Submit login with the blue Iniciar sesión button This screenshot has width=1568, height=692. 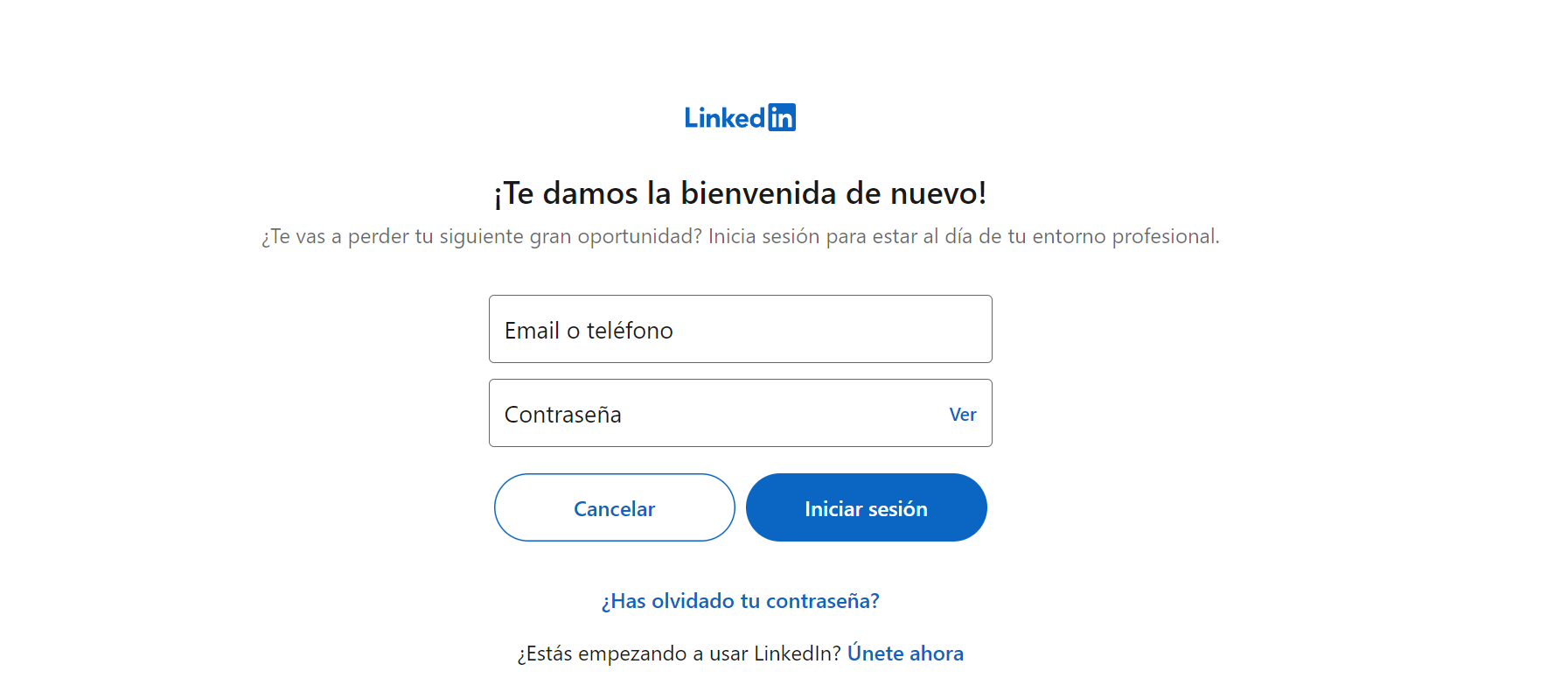click(866, 507)
